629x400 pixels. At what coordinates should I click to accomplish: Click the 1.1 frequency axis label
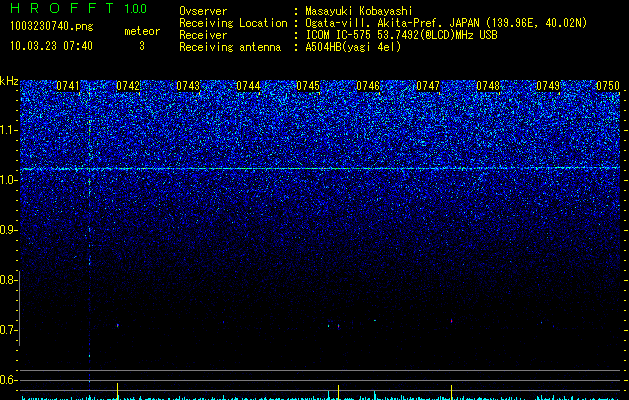[8, 130]
